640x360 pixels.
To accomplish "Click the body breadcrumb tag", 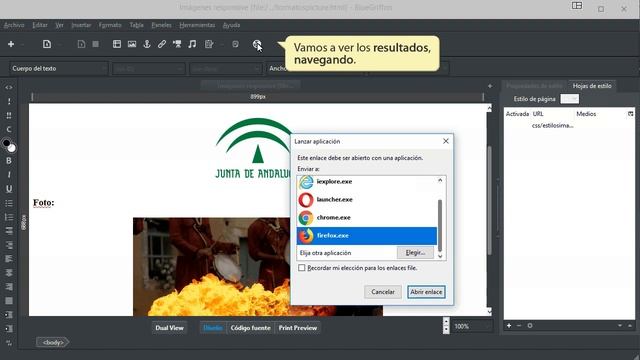I will [x=53, y=342].
